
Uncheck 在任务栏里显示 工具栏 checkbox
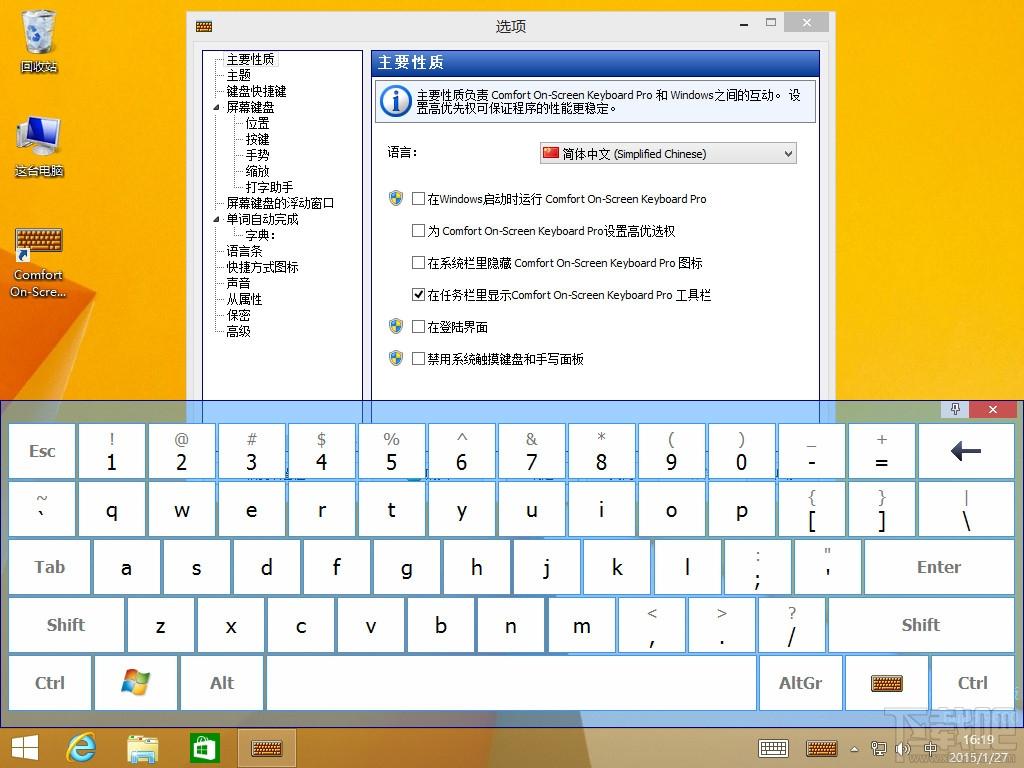pos(419,295)
